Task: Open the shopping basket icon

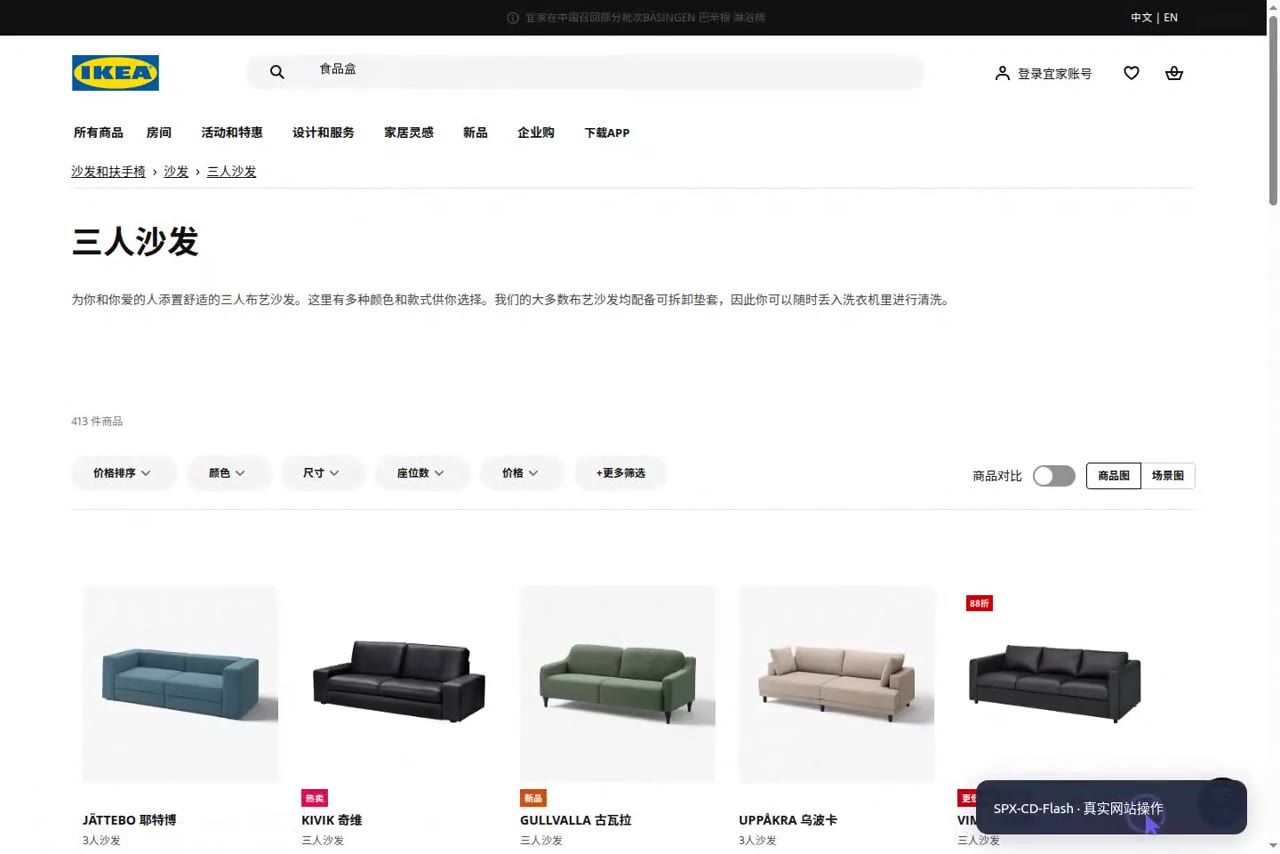Action: (1174, 73)
